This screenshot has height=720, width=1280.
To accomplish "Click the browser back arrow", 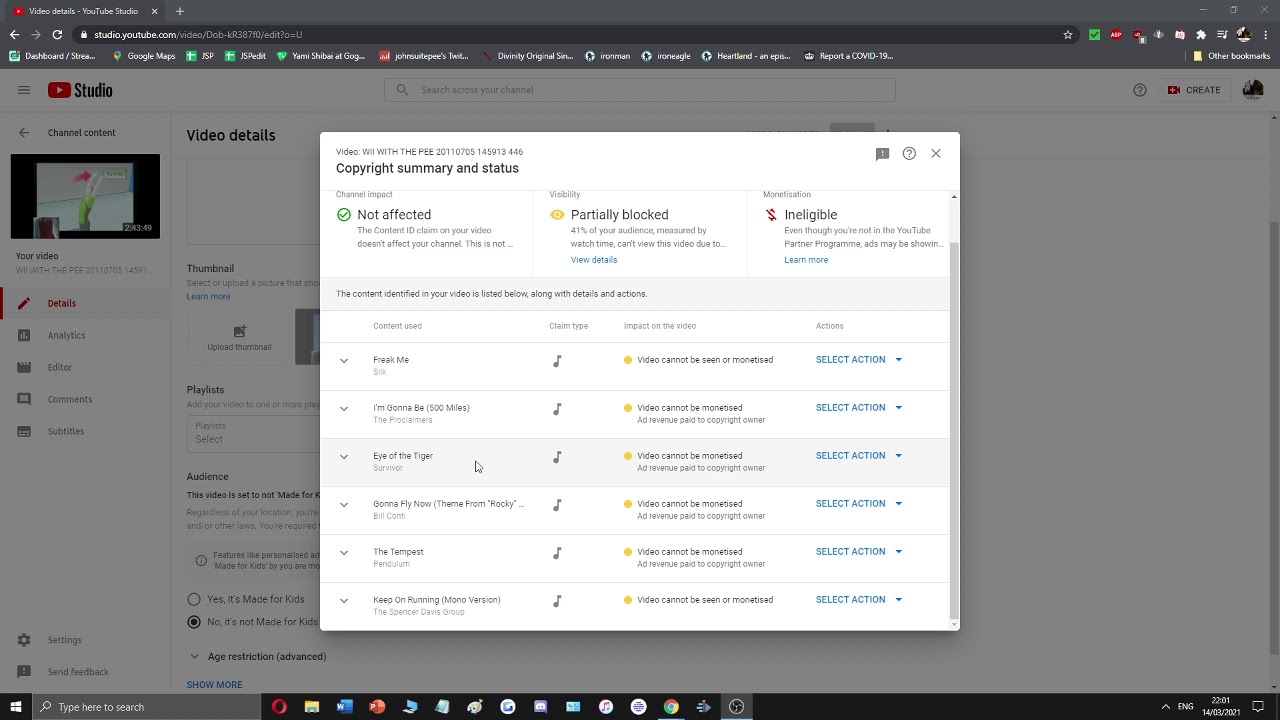I will tap(14, 34).
